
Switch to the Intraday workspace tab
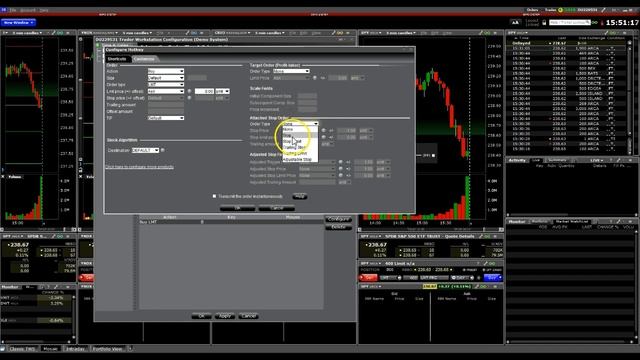(76, 349)
